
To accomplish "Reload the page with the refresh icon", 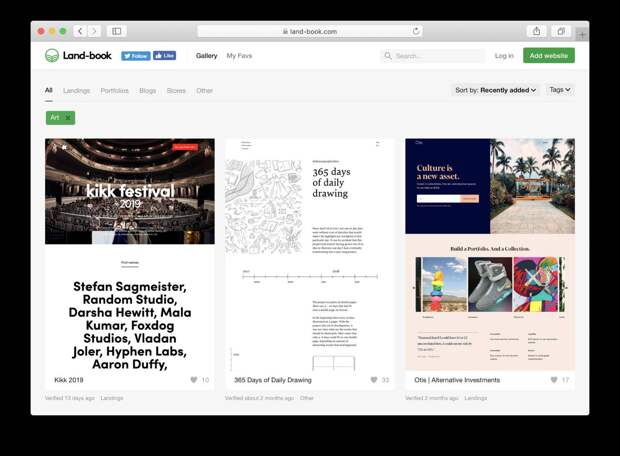I will [416, 31].
